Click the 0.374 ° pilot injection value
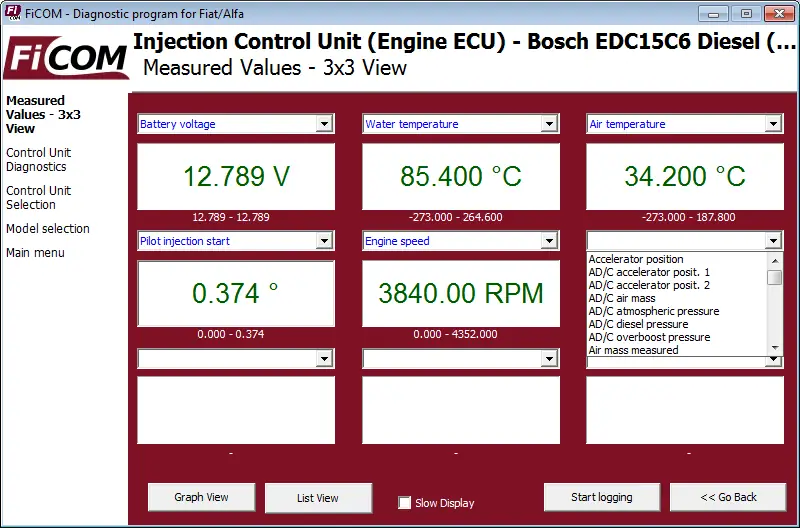This screenshot has height=528, width=800. [235, 293]
